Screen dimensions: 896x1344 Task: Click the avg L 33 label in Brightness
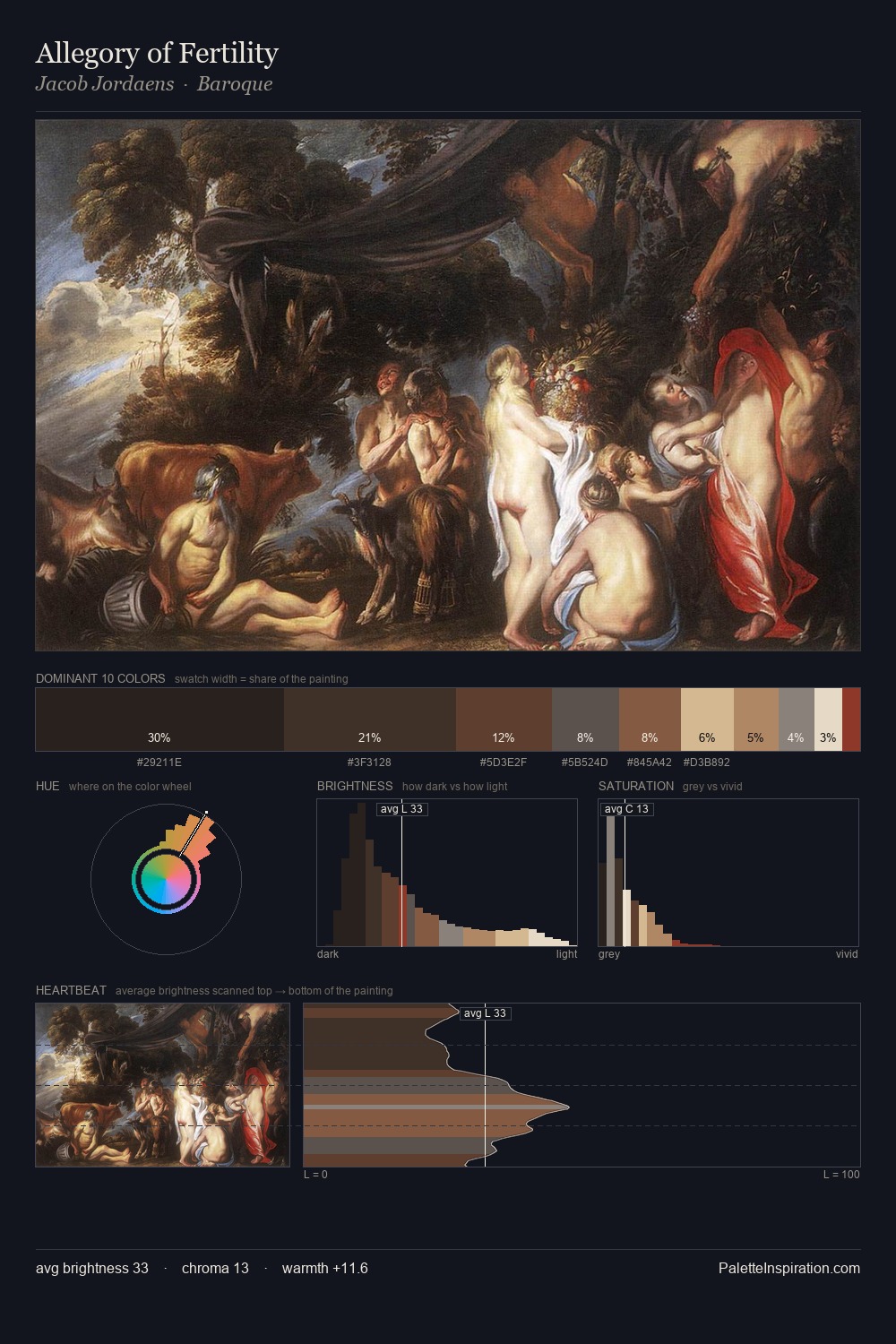[401, 809]
